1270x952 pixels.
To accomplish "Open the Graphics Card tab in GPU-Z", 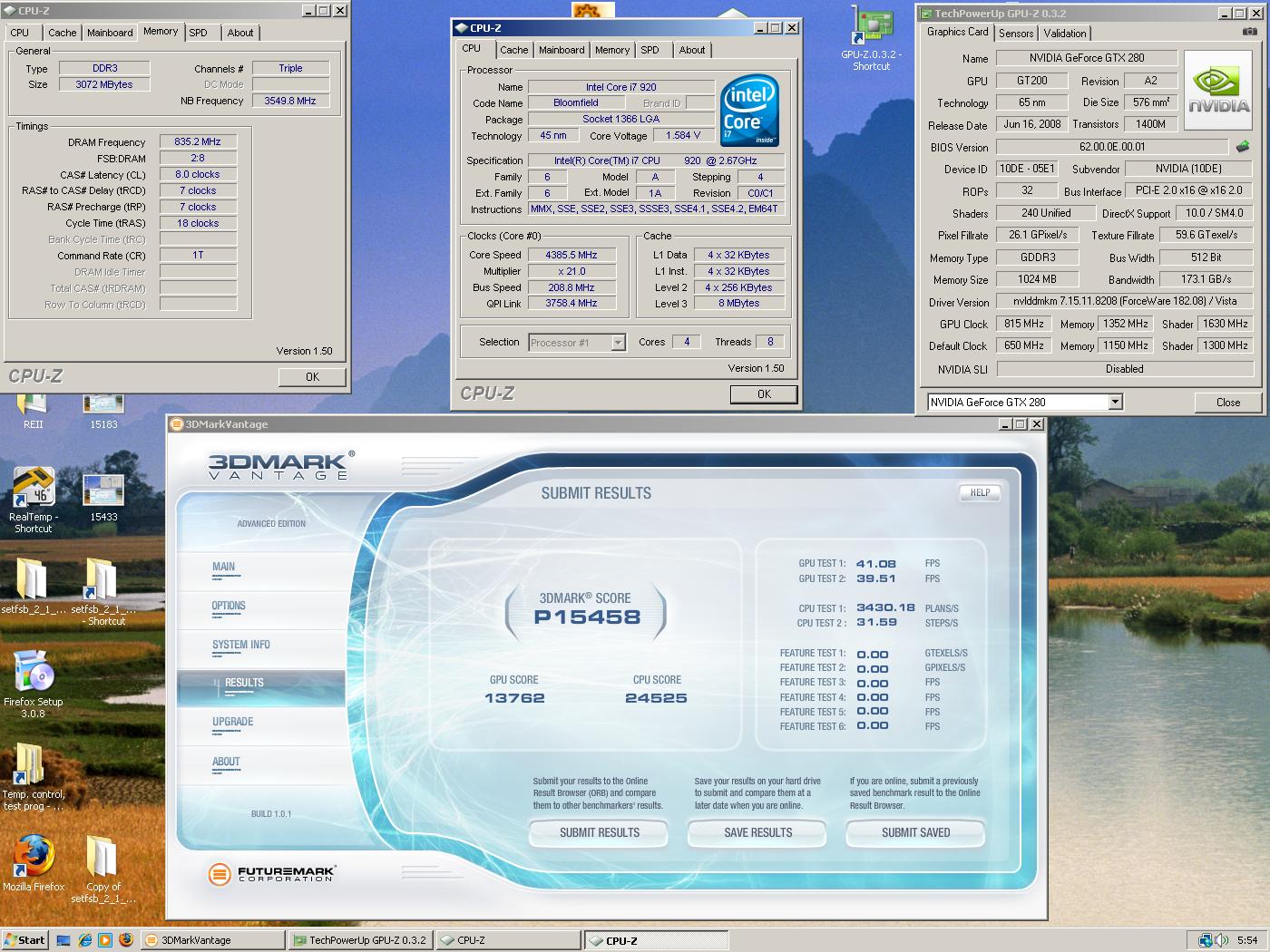I will point(957,32).
